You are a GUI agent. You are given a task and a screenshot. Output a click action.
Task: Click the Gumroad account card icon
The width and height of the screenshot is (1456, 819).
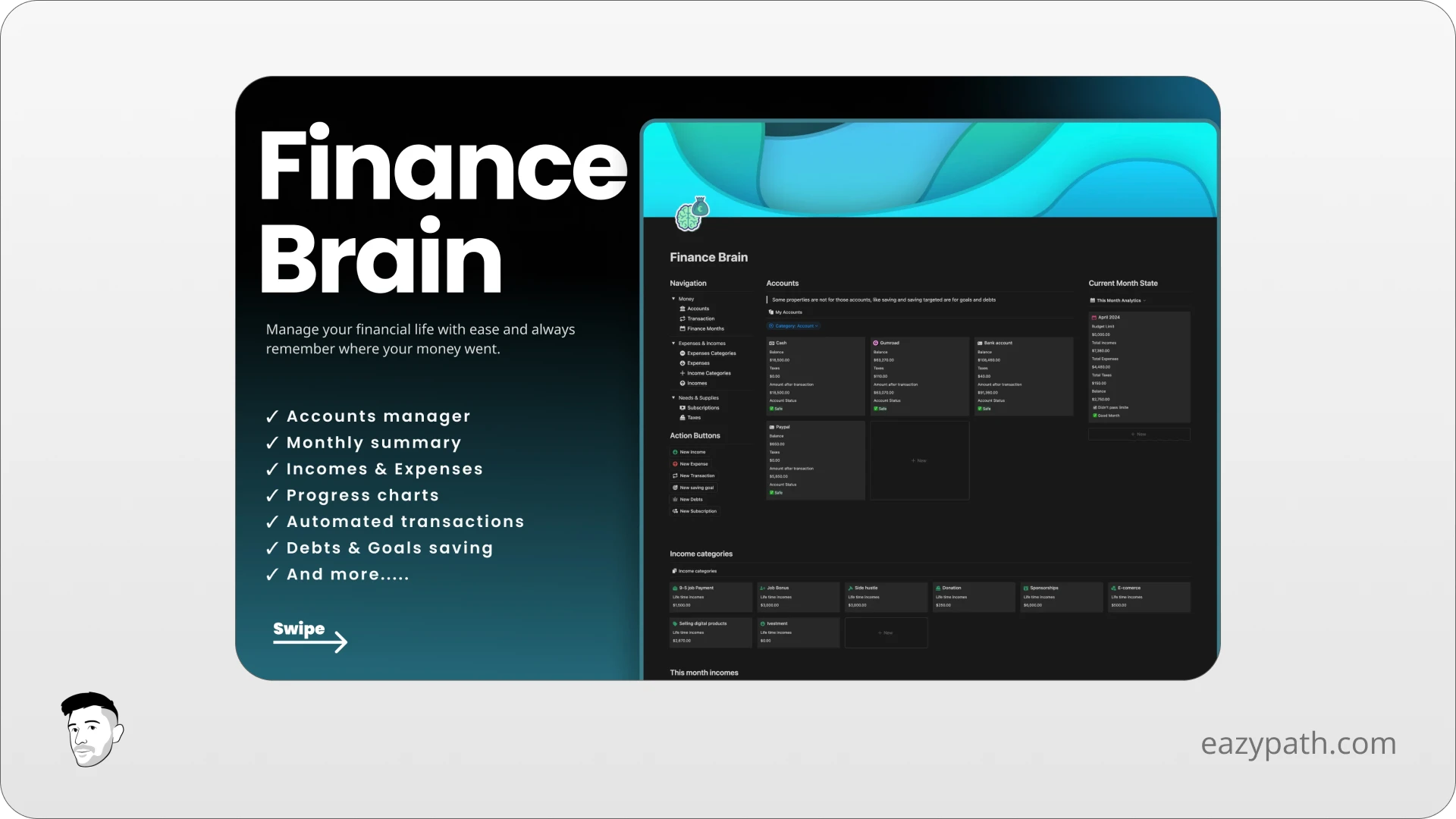[x=876, y=343]
